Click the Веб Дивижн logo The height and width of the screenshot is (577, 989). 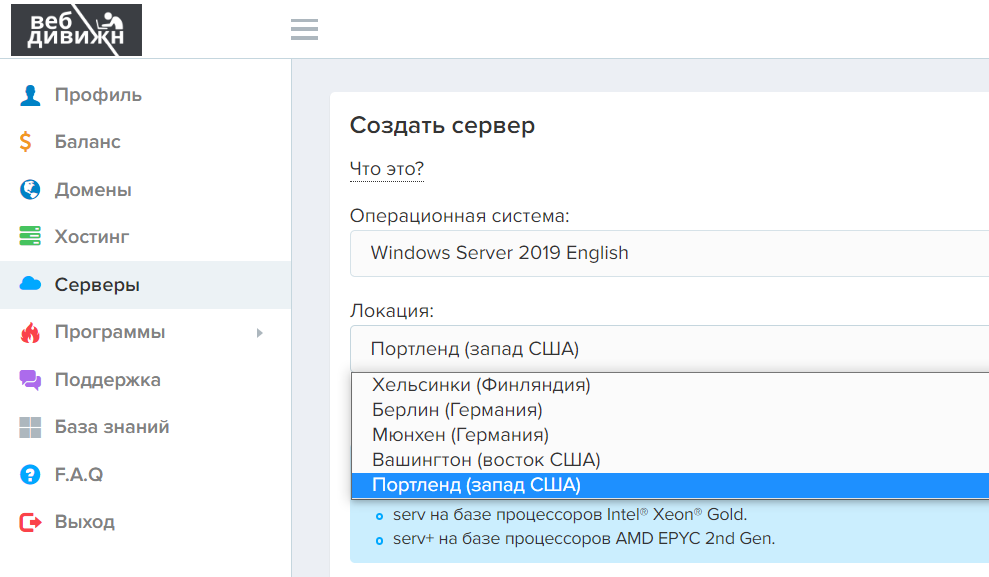(76, 30)
